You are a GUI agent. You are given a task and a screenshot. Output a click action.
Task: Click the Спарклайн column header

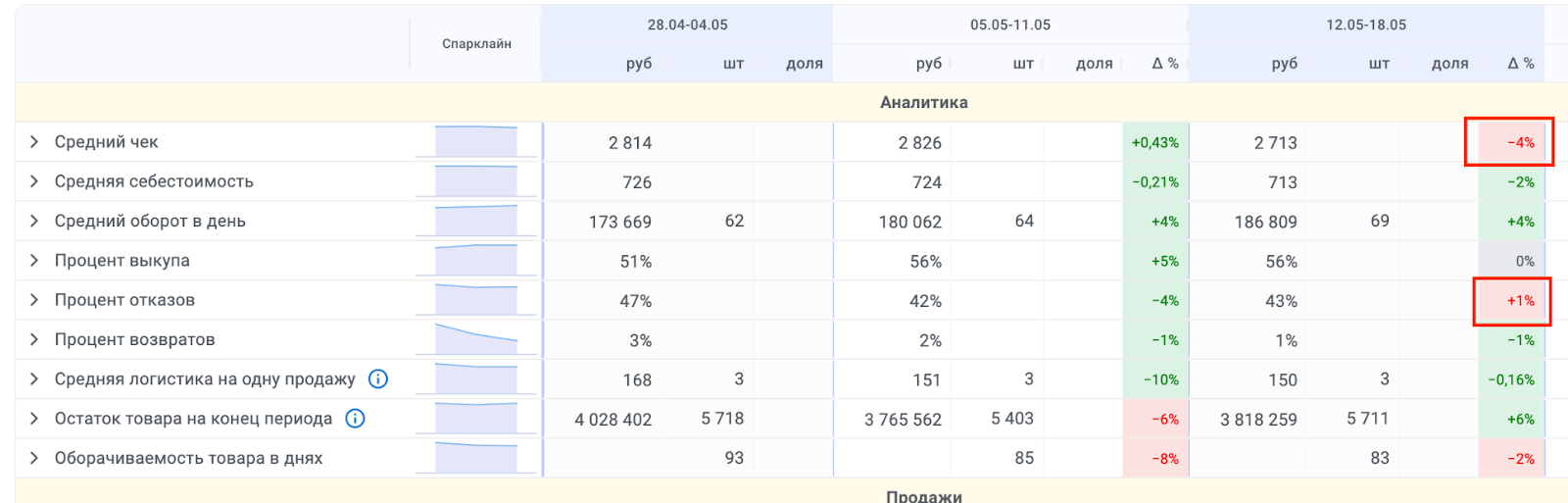(x=476, y=44)
